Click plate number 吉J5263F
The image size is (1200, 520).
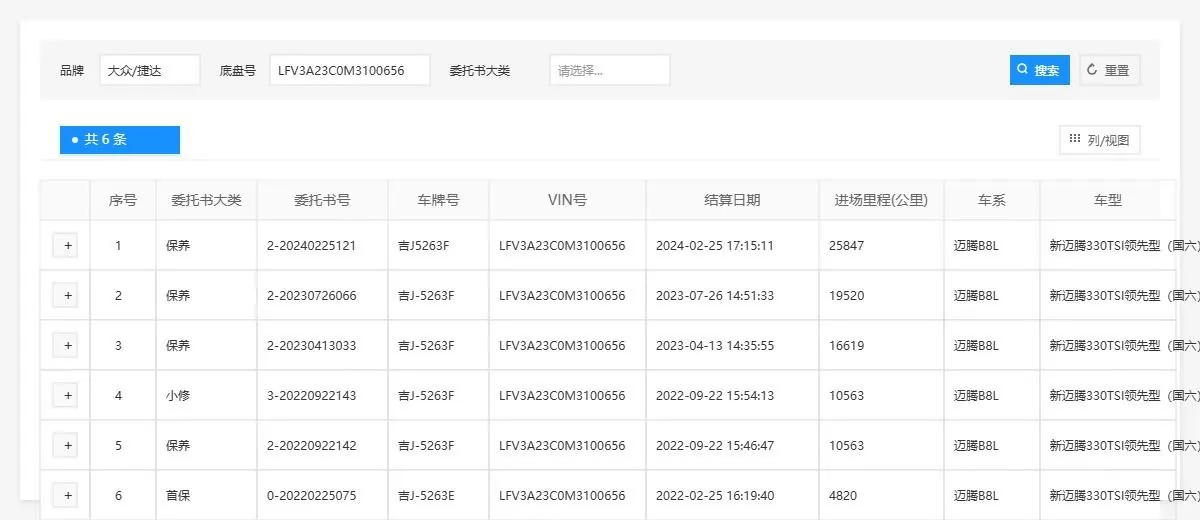tap(424, 246)
